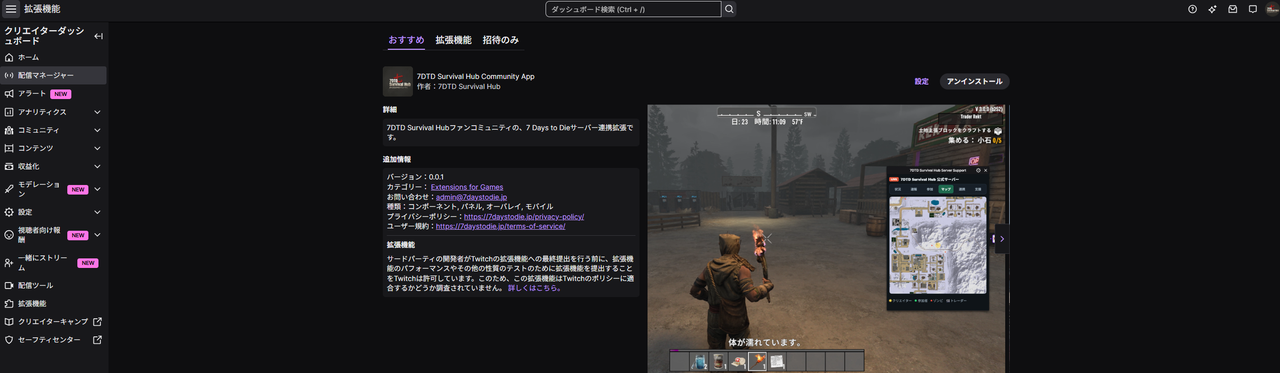This screenshot has width=1280, height=373.
Task: Switch to the おすすめ tab
Action: pyautogui.click(x=407, y=40)
